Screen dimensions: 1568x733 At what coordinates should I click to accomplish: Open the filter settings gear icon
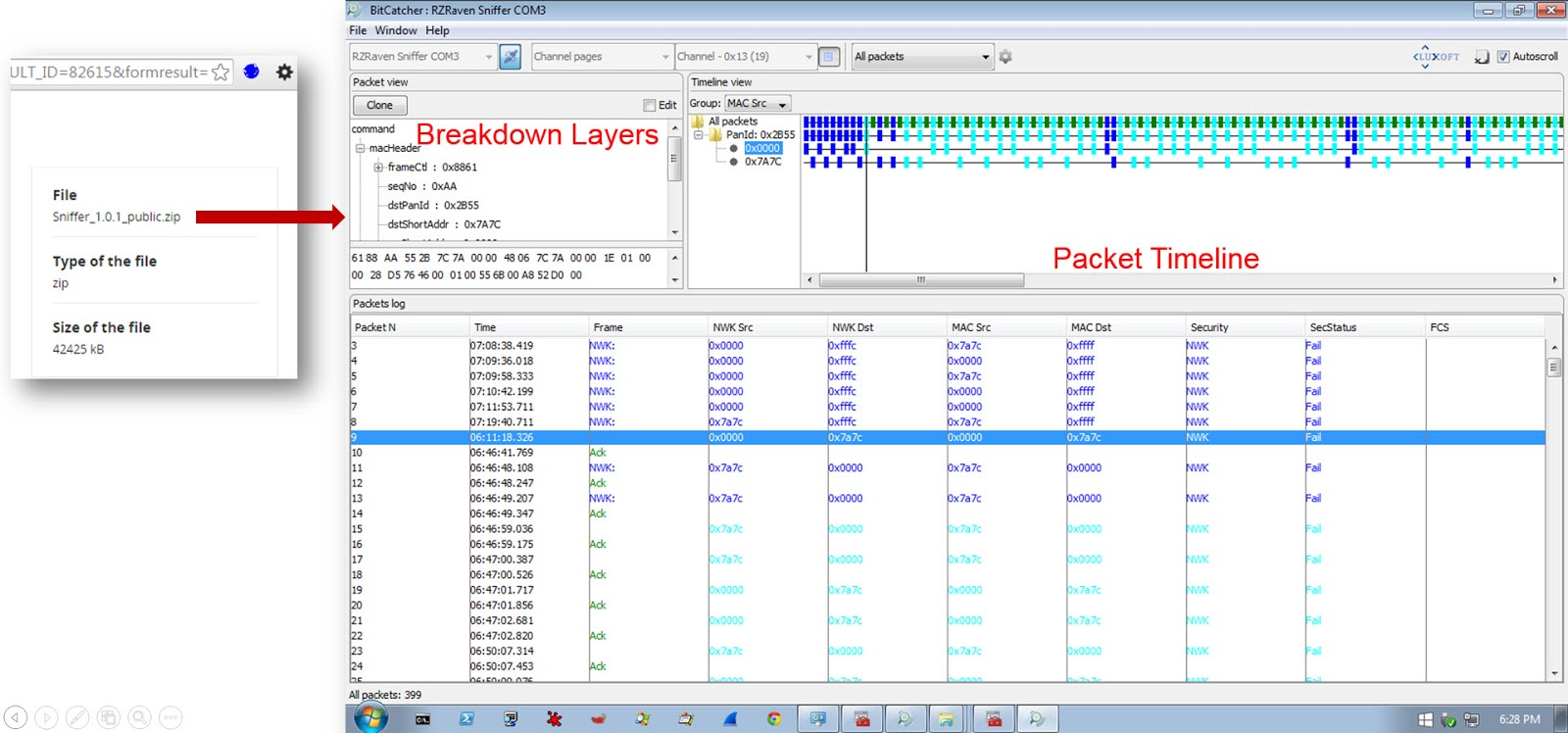click(1005, 57)
